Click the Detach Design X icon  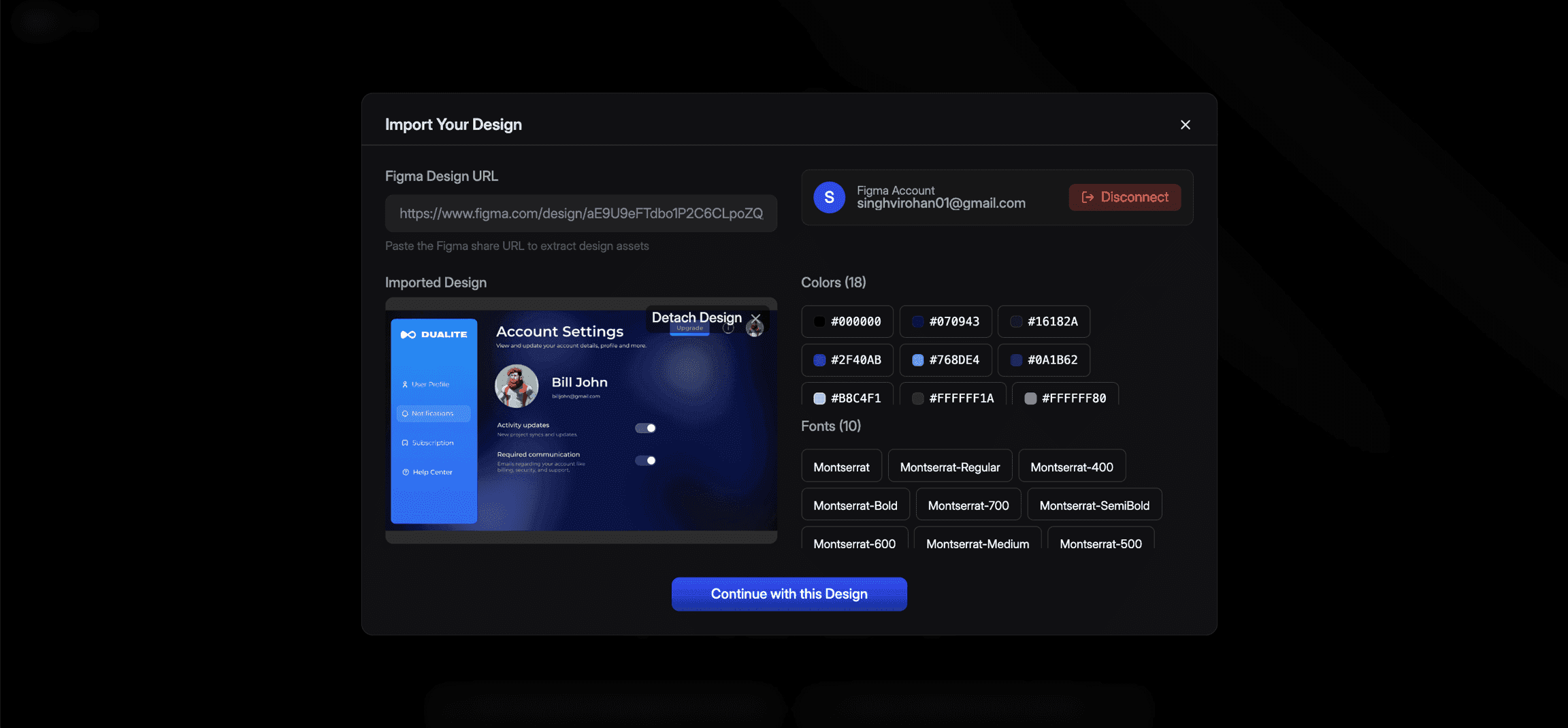click(x=755, y=318)
